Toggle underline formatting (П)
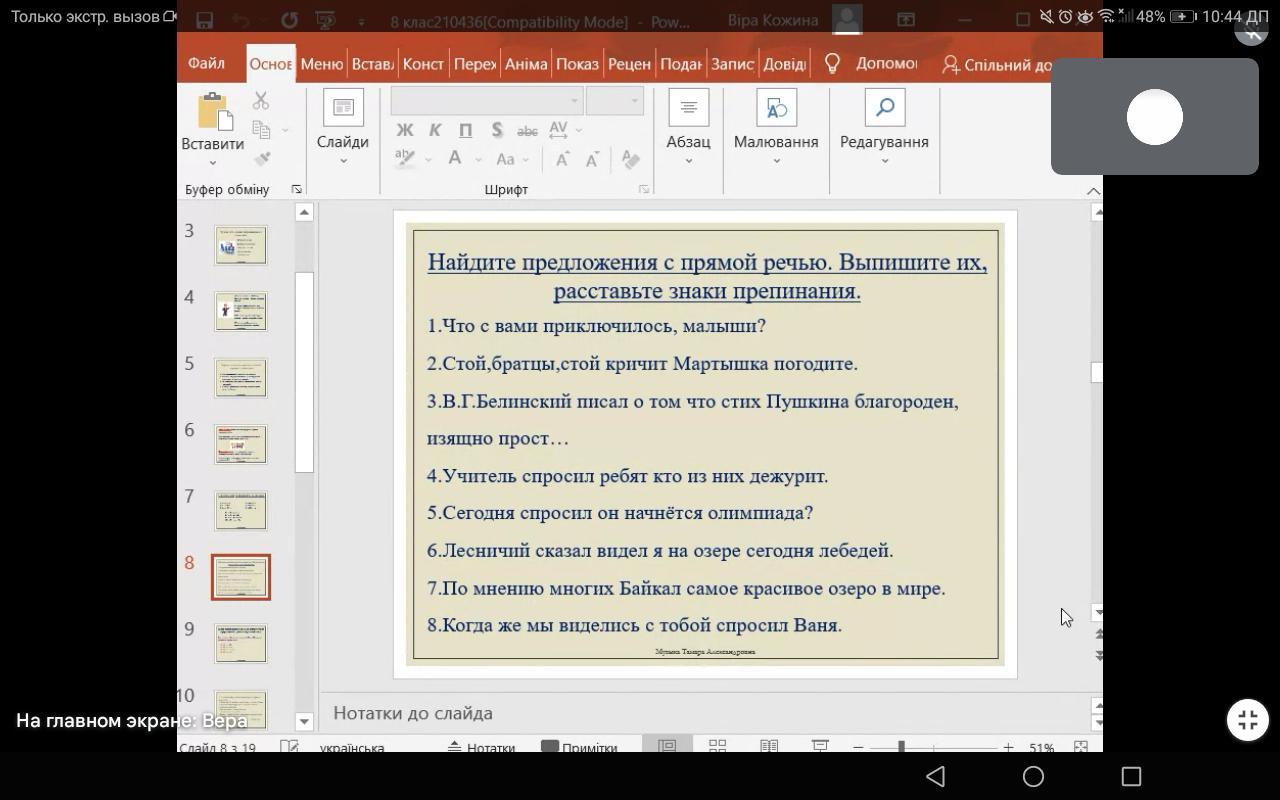 pyautogui.click(x=465, y=130)
